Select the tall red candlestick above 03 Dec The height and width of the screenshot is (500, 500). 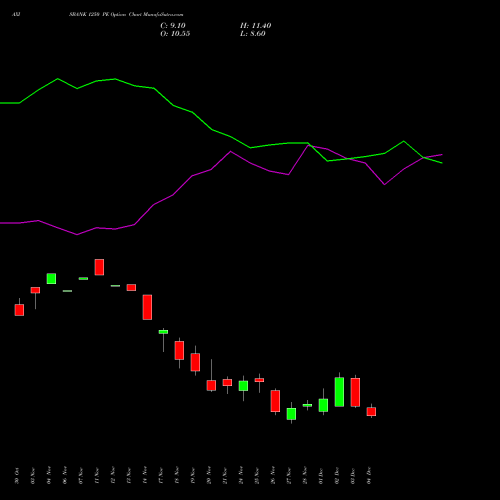point(355,392)
